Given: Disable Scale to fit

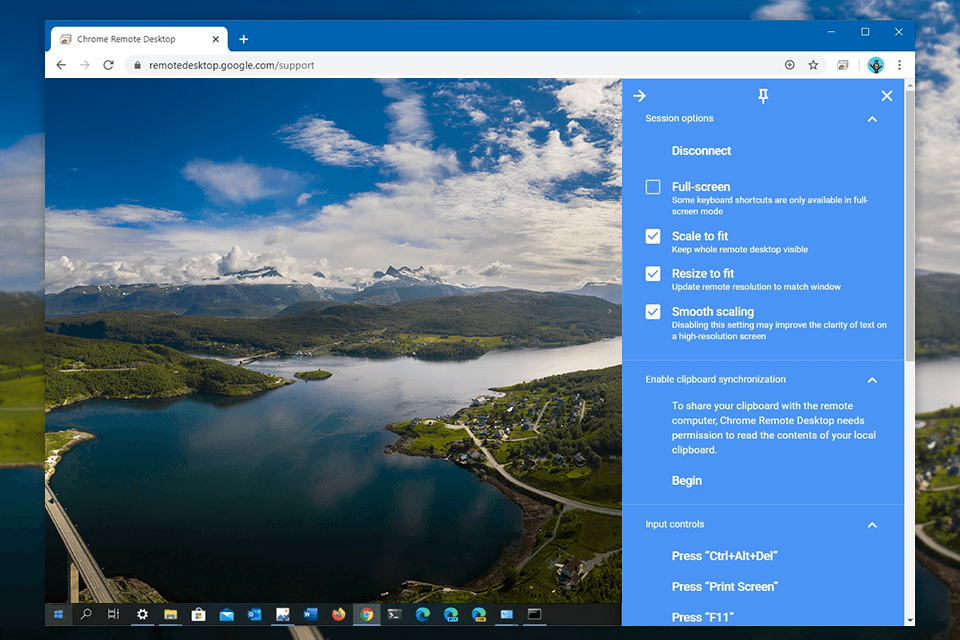Looking at the screenshot, I should (x=653, y=236).
